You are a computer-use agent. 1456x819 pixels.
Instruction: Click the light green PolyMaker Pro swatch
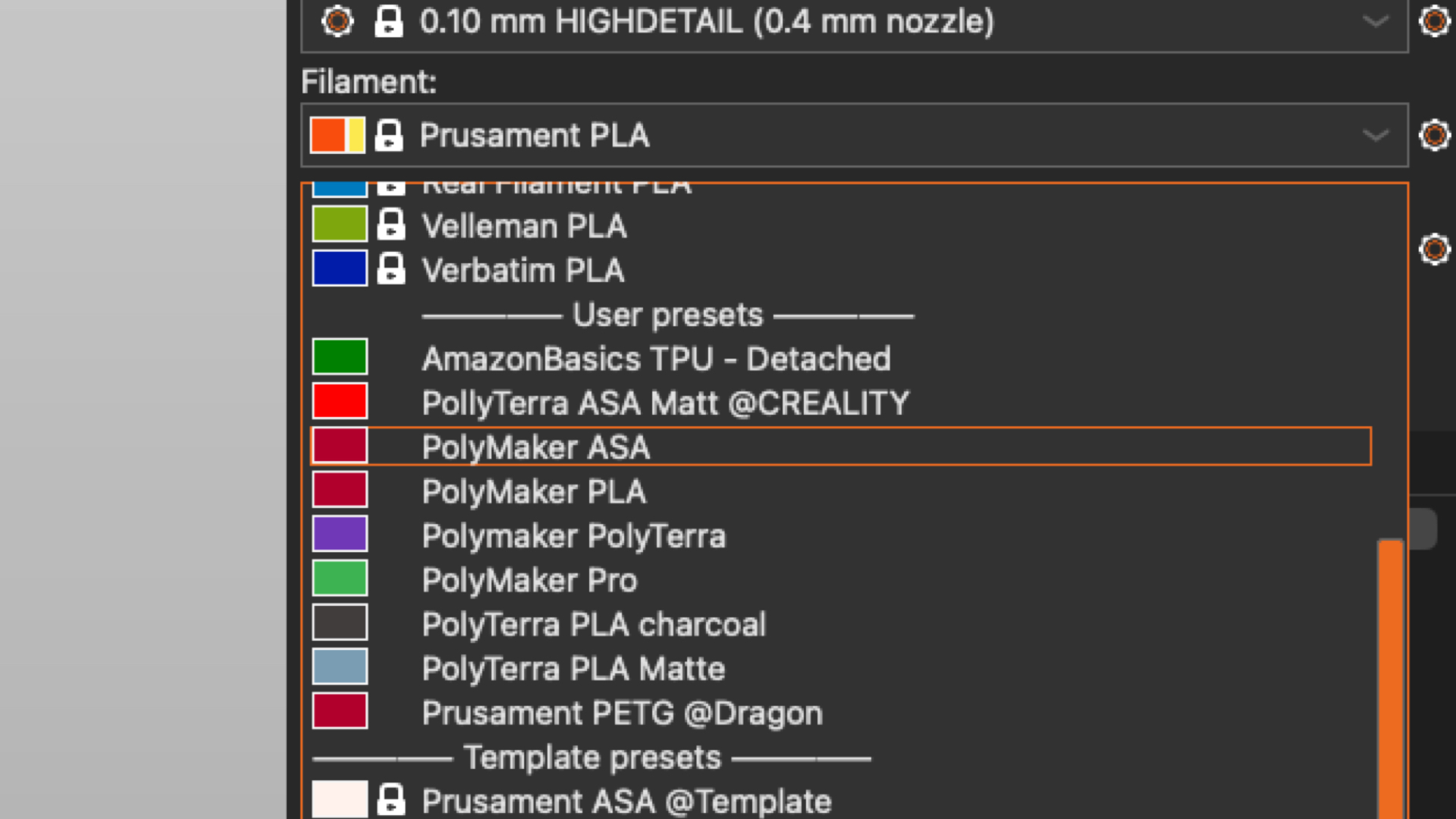[x=340, y=578]
